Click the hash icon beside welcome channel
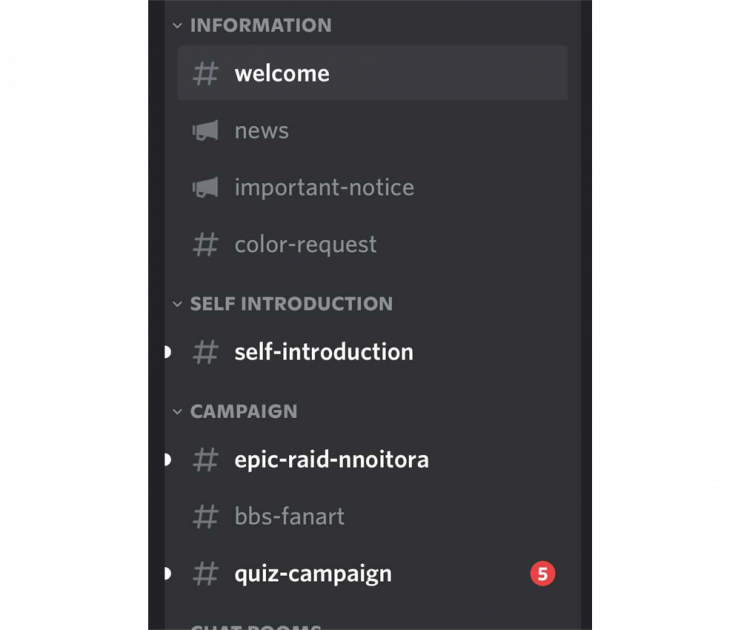This screenshot has width=741, height=630. point(205,73)
